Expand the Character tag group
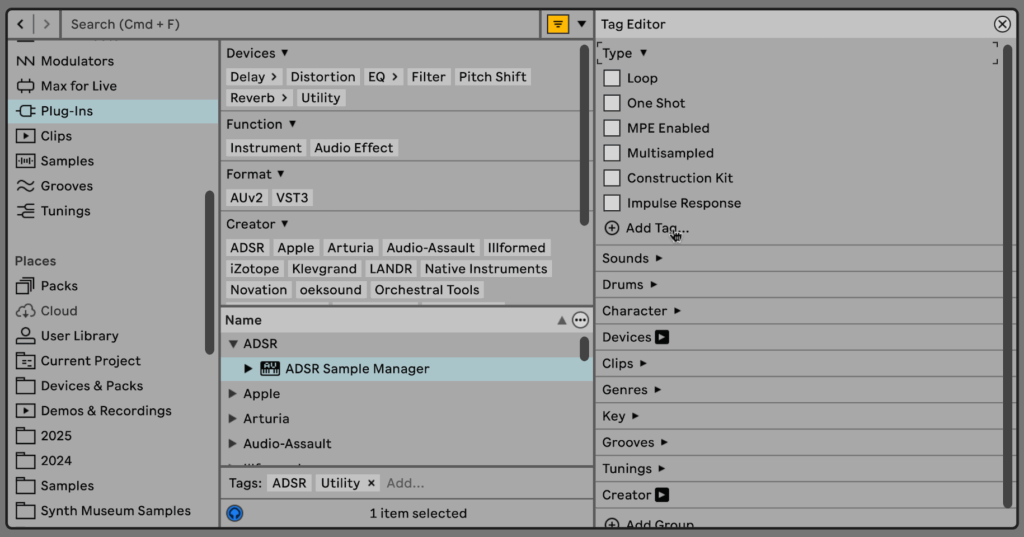 [677, 311]
